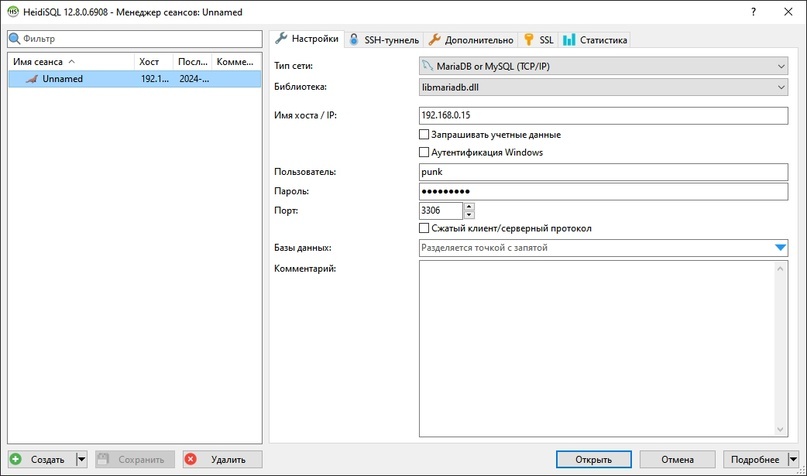This screenshot has height=476, width=807.
Task: Click the 192.1... host cell
Action: click(154, 79)
